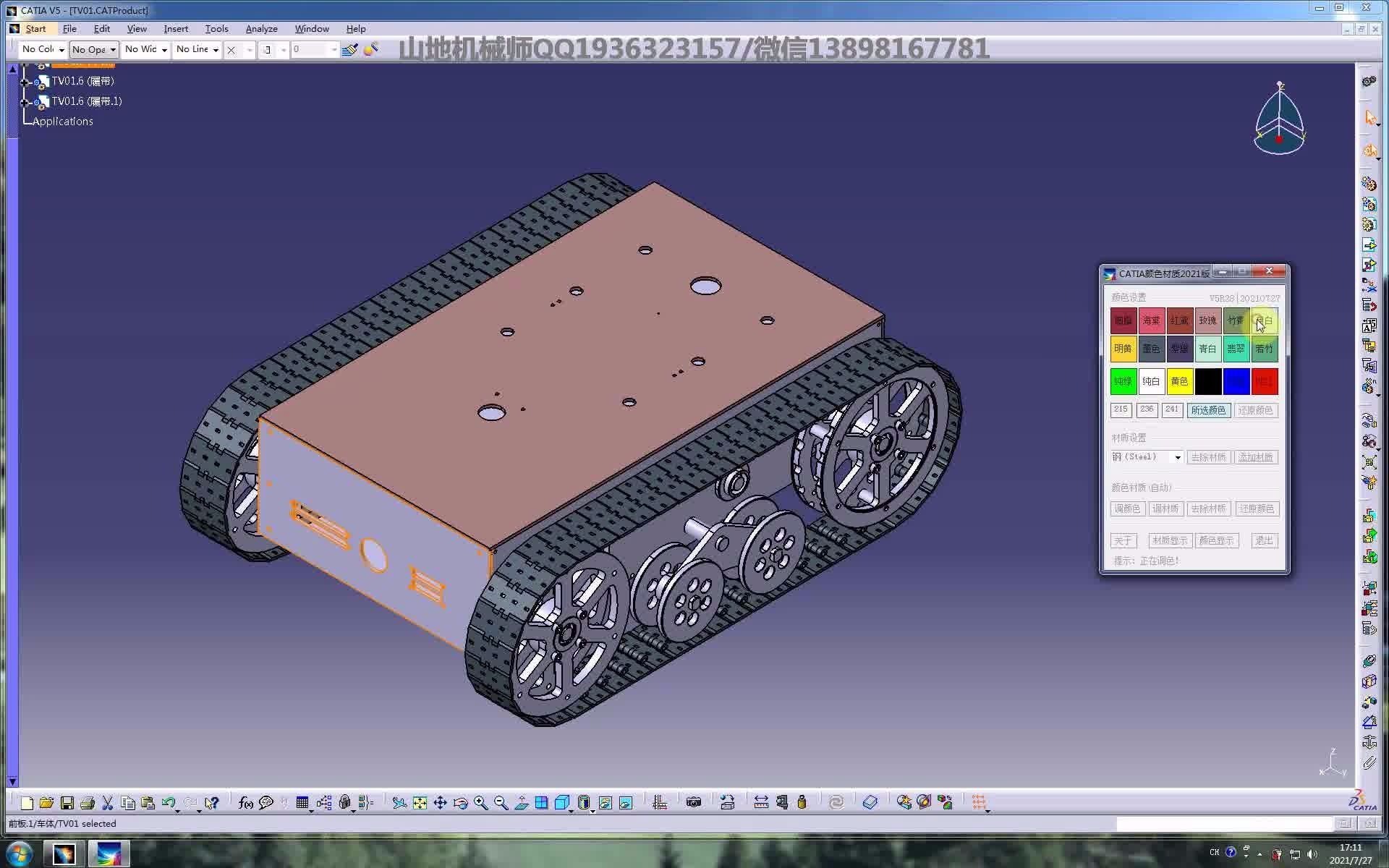The width and height of the screenshot is (1389, 868).
Task: Open the Steel material dropdown in color panel
Action: (1147, 457)
